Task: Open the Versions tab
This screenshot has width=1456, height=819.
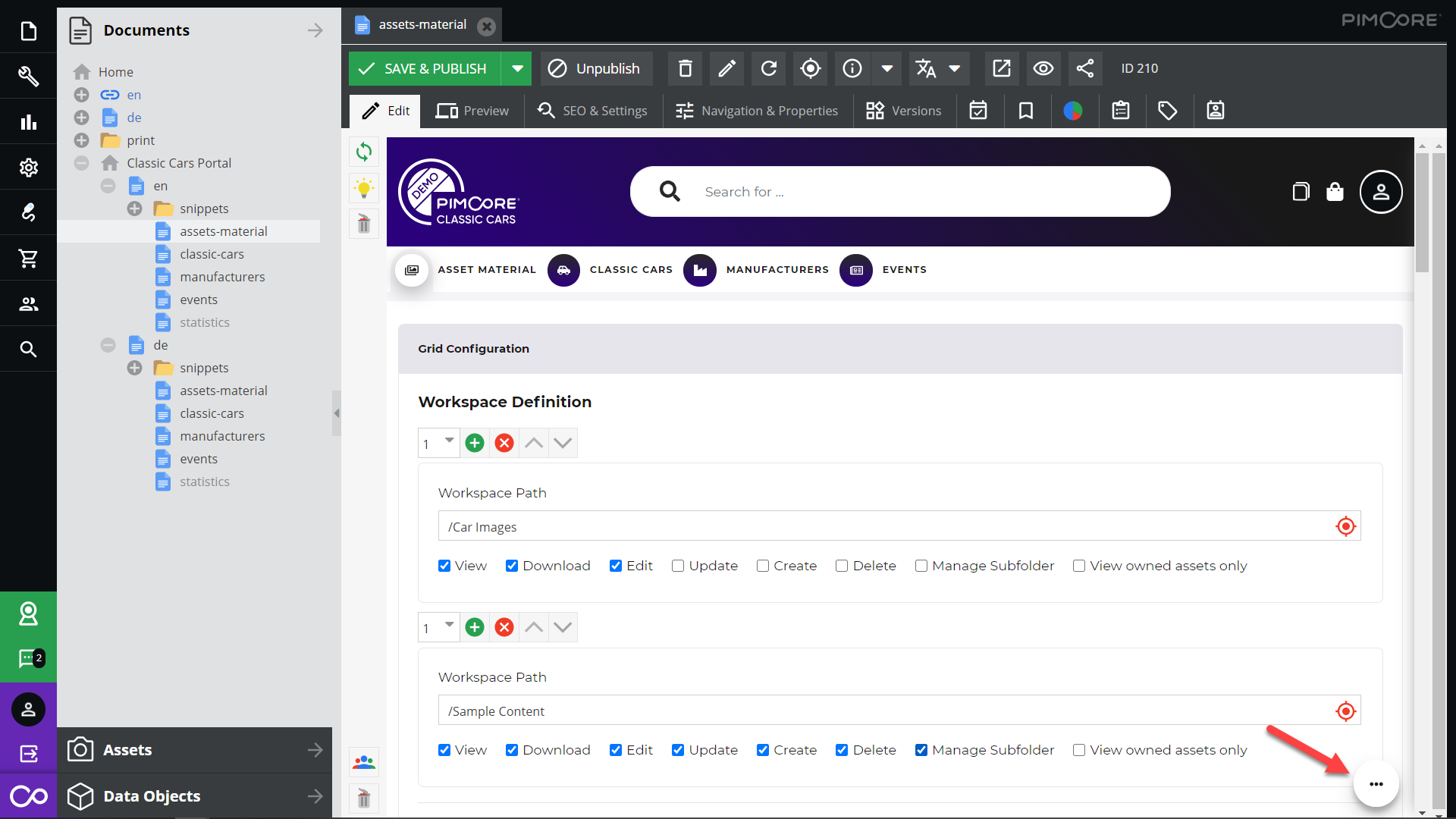Action: pyautogui.click(x=904, y=111)
